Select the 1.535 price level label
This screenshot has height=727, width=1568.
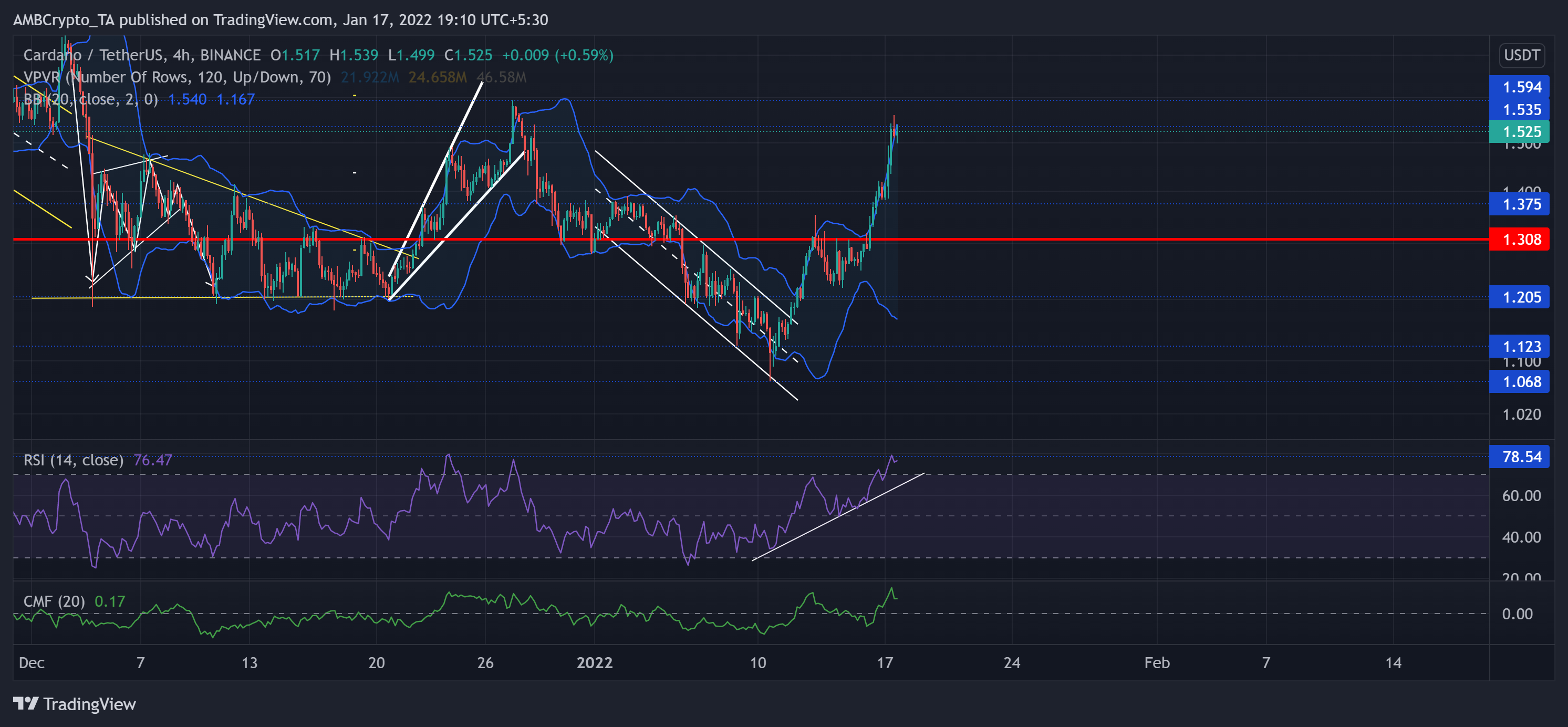1519,110
